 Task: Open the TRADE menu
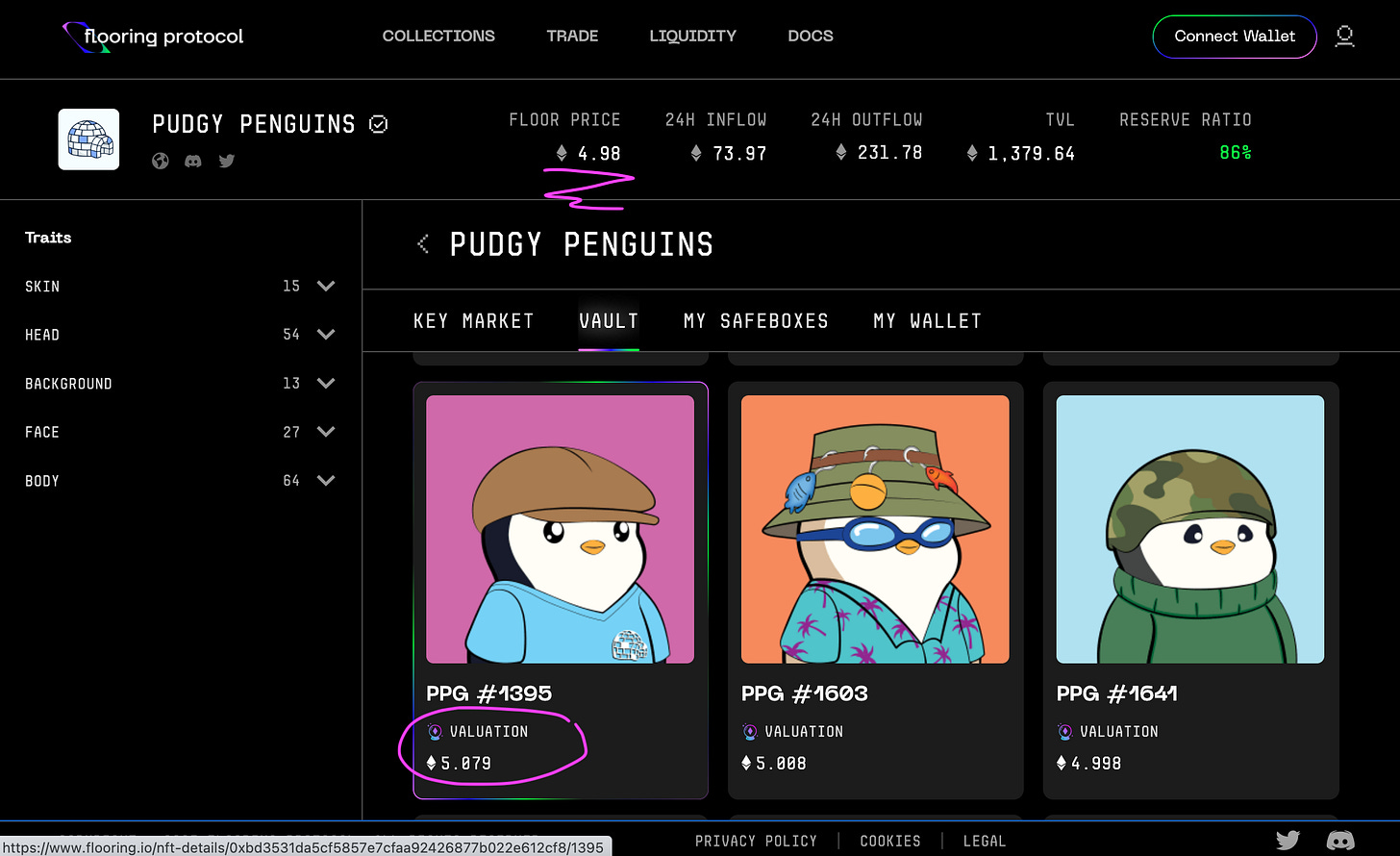coord(572,36)
